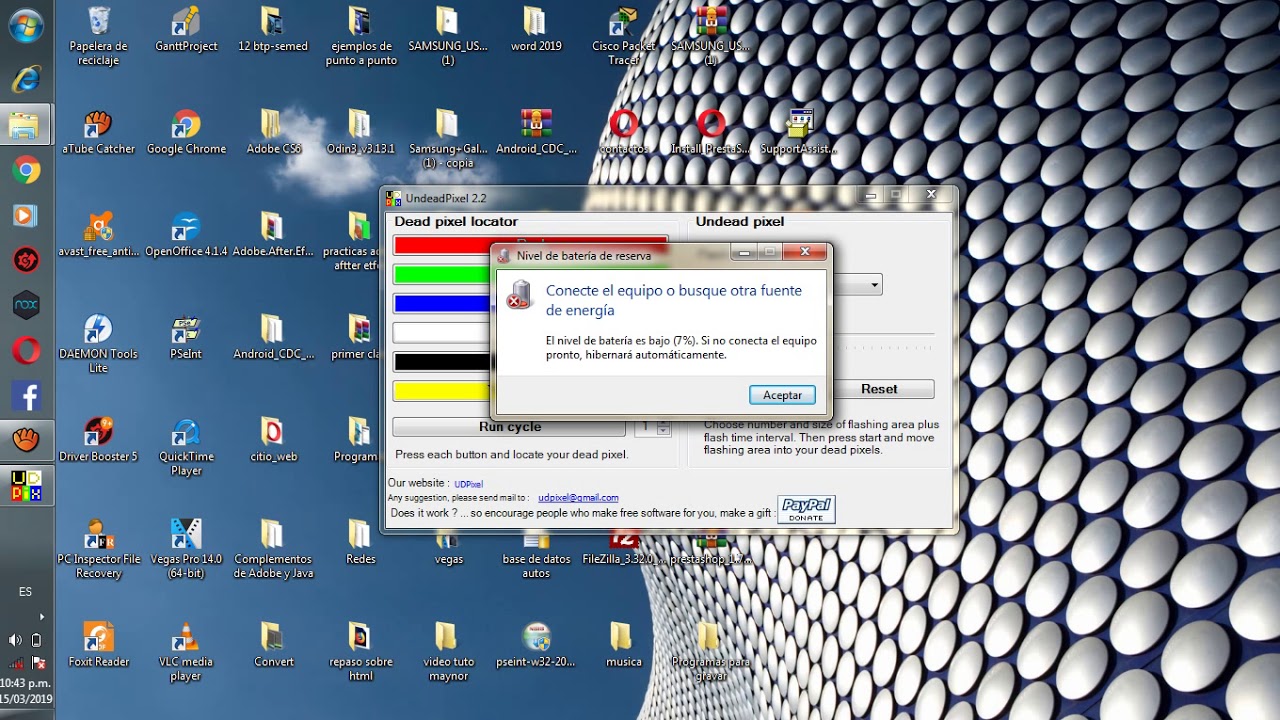1280x720 pixels.
Task: Open Windows Explorer in the taskbar
Action: click(x=26, y=125)
